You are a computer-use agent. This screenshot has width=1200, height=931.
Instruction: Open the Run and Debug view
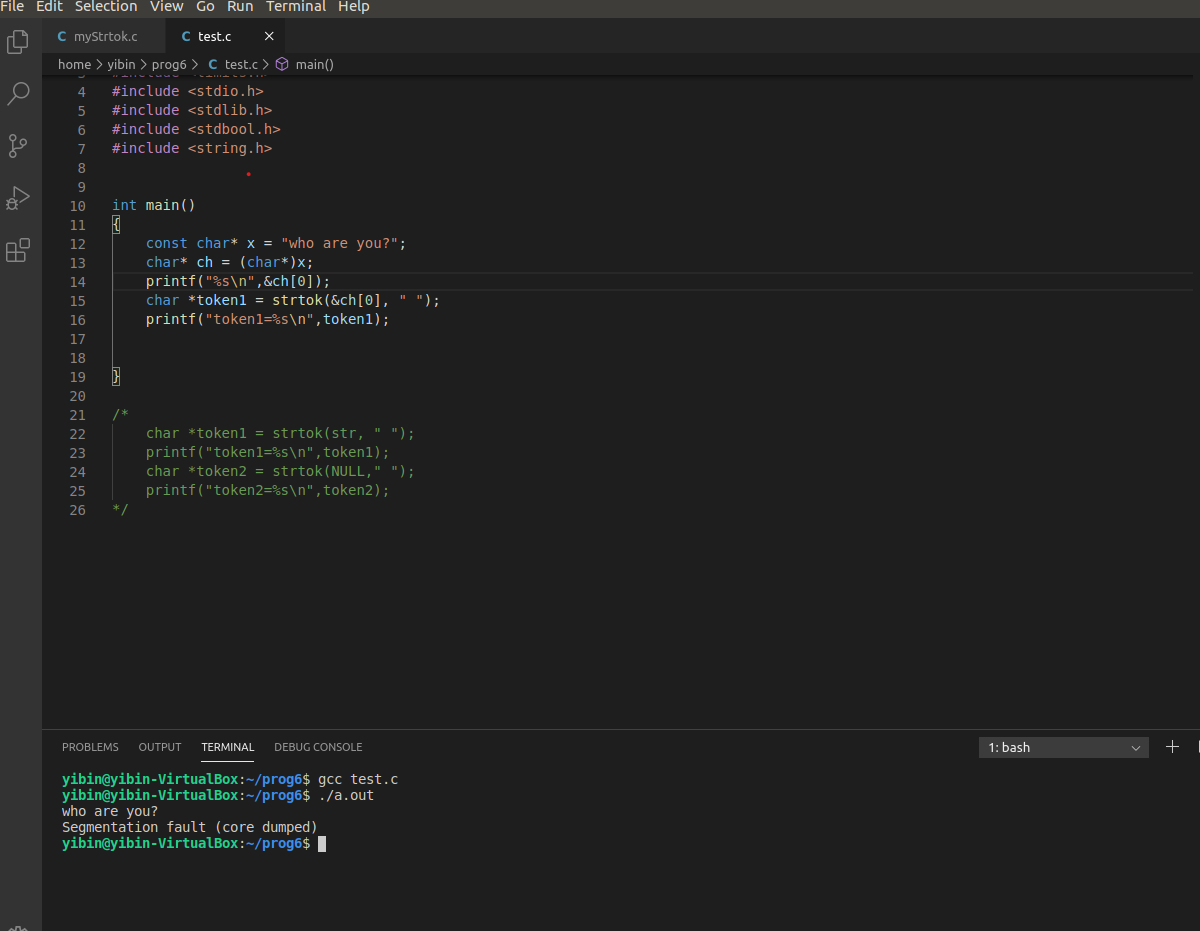tap(18, 198)
